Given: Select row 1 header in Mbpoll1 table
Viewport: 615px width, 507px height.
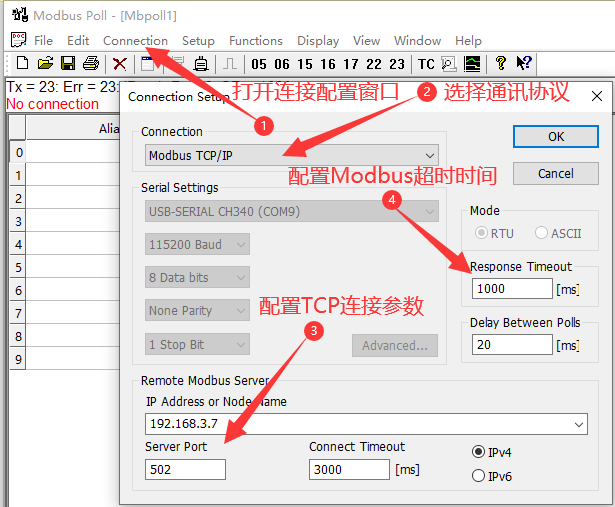Looking at the screenshot, I should pyautogui.click(x=18, y=175).
